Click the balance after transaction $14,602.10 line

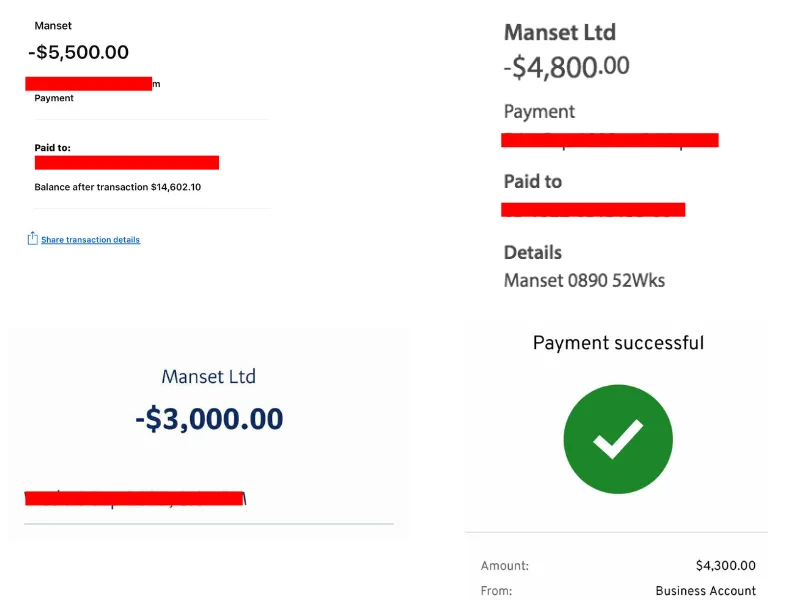pos(118,187)
